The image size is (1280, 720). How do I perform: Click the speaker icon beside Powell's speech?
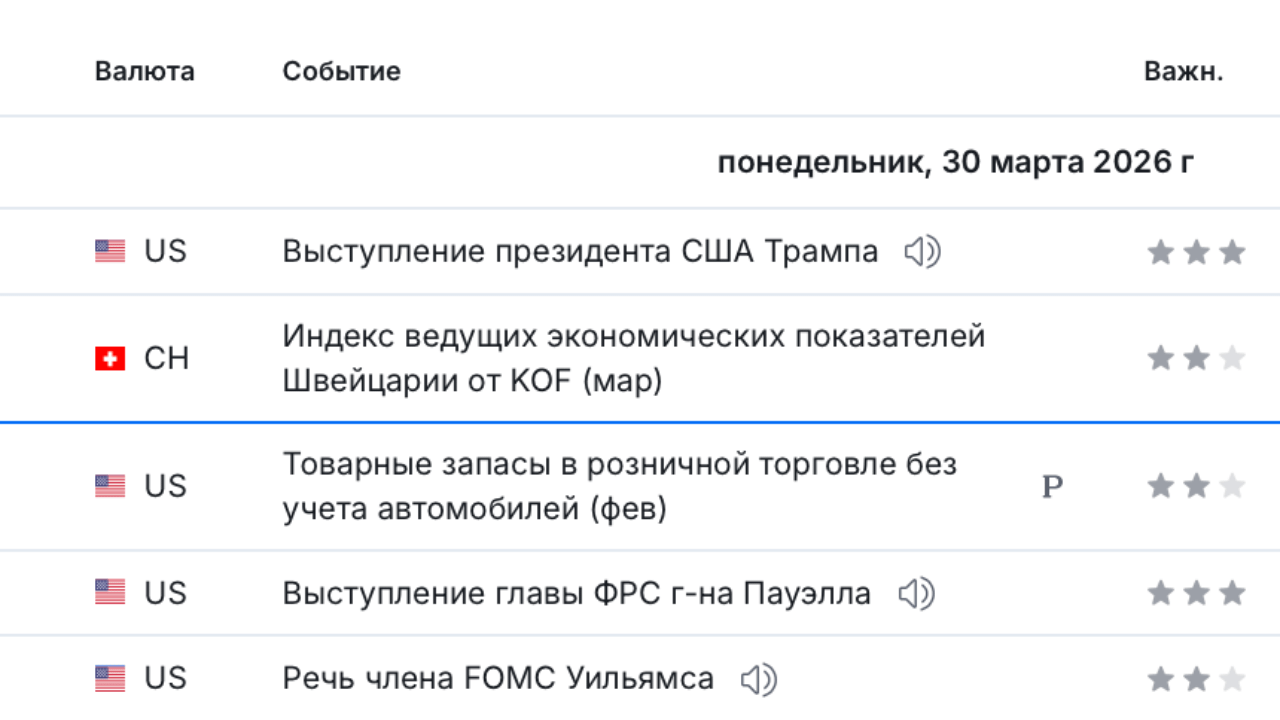tap(916, 594)
